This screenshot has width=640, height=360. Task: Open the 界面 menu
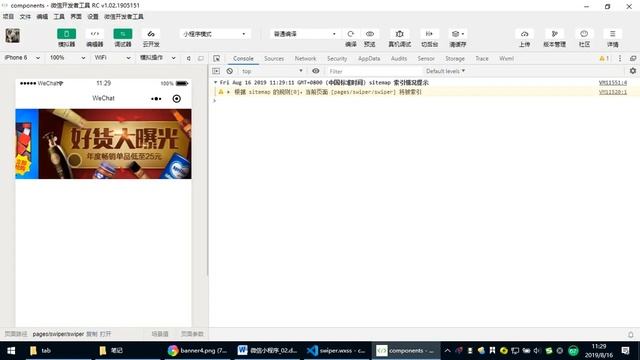tap(76, 17)
